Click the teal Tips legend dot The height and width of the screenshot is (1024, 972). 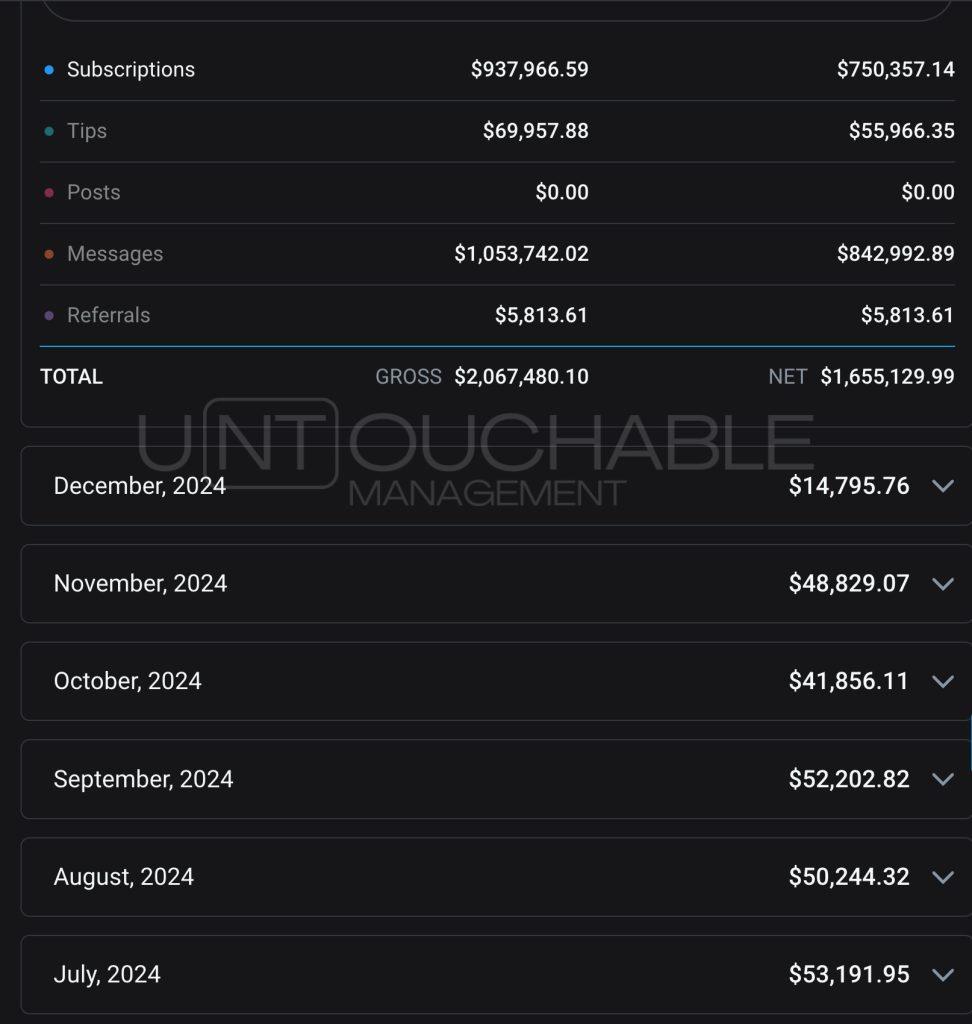point(49,131)
